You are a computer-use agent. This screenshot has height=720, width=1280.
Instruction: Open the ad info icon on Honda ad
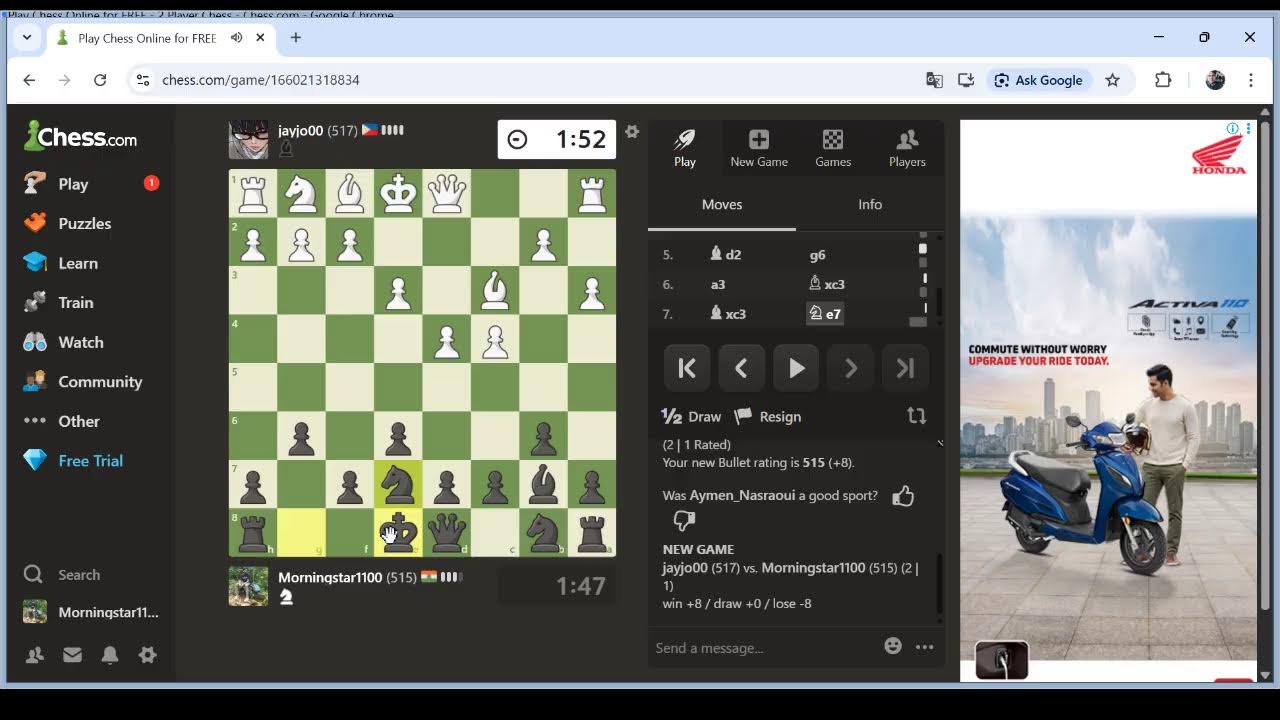[1232, 128]
